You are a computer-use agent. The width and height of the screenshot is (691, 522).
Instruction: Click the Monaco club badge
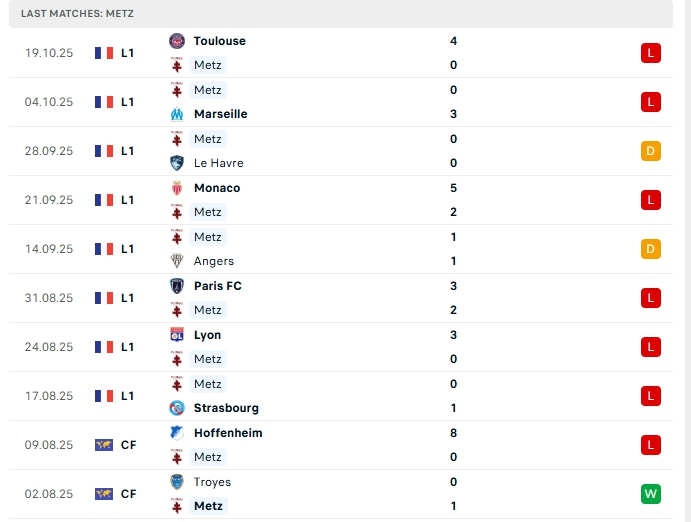tap(177, 188)
